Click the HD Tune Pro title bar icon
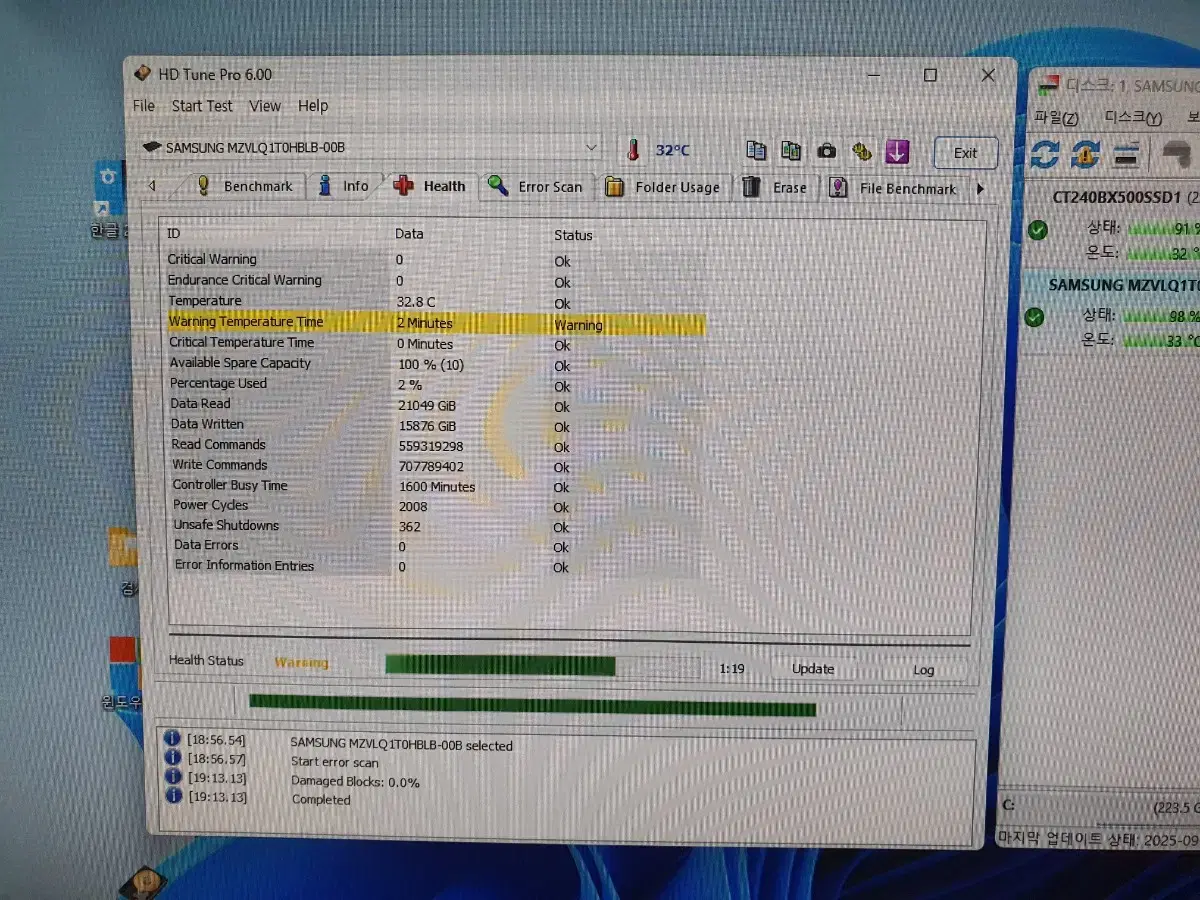 point(143,73)
